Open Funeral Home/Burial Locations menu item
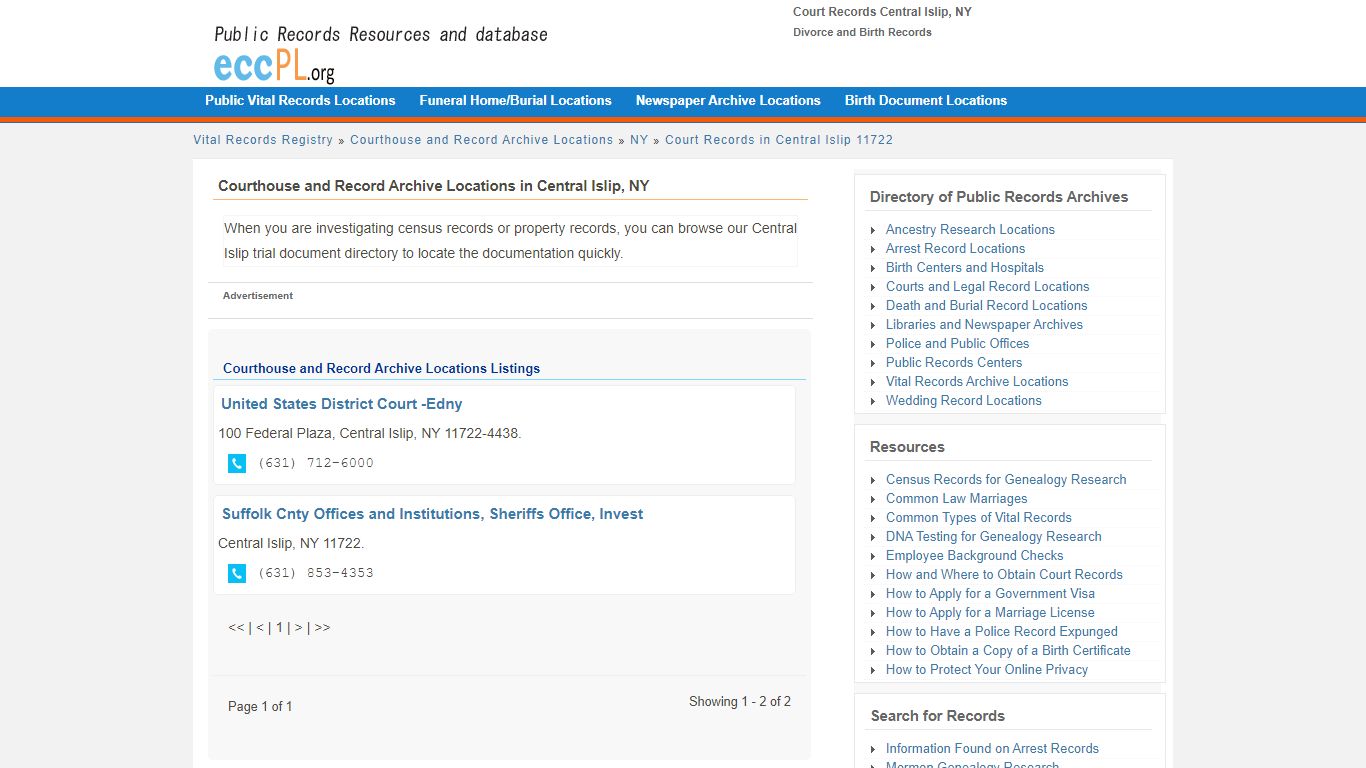The width and height of the screenshot is (1366, 768). (x=515, y=100)
